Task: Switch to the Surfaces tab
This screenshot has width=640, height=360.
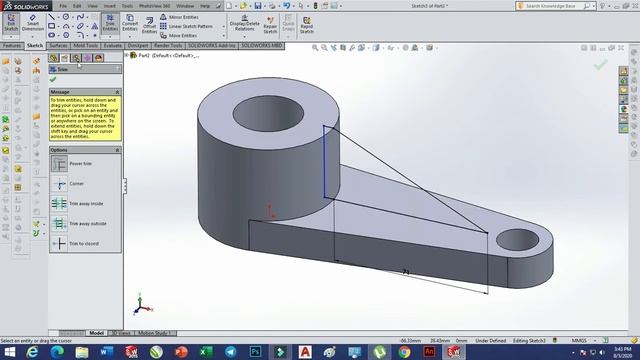Action: (58, 46)
